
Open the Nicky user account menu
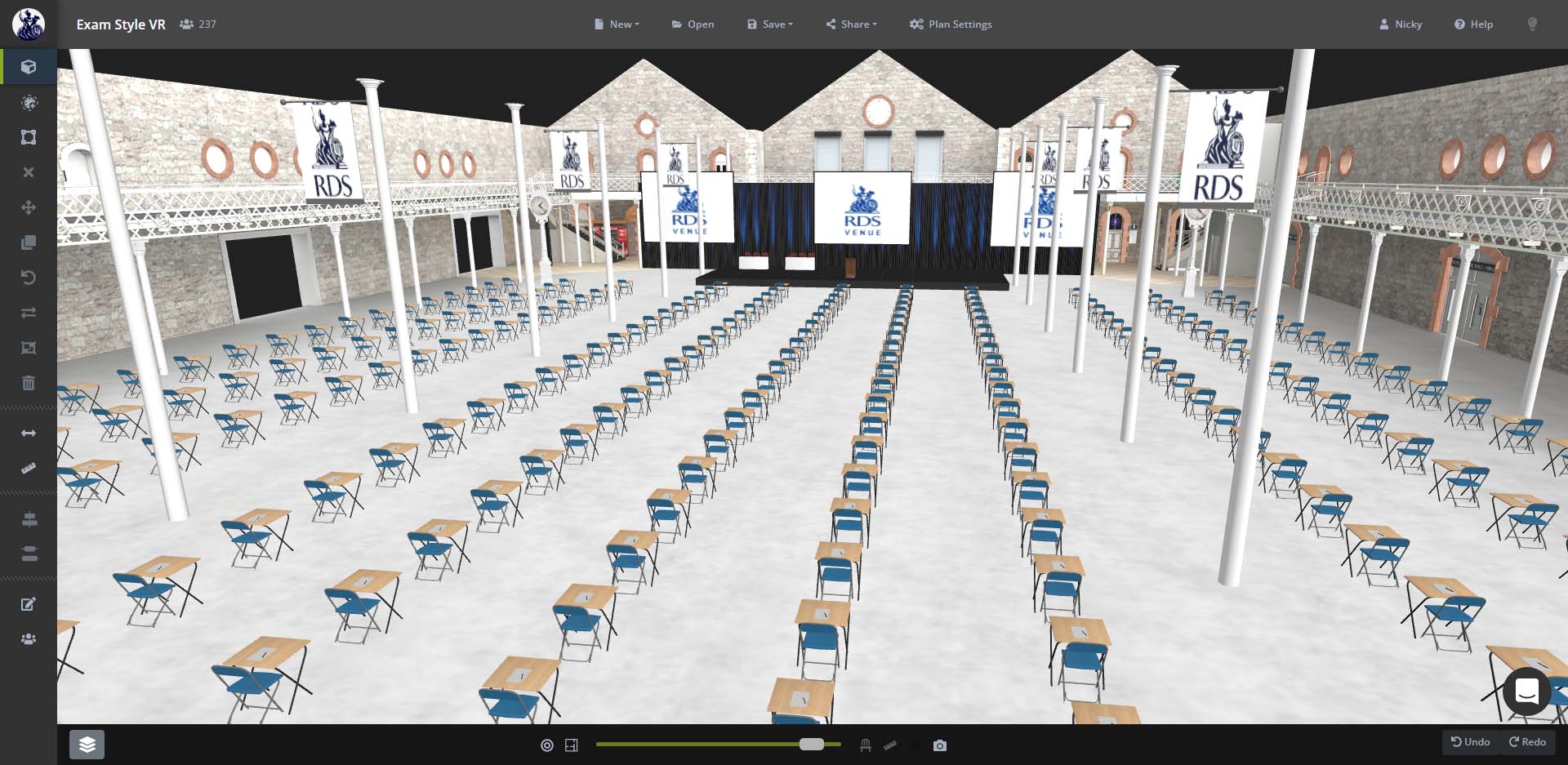[1401, 24]
